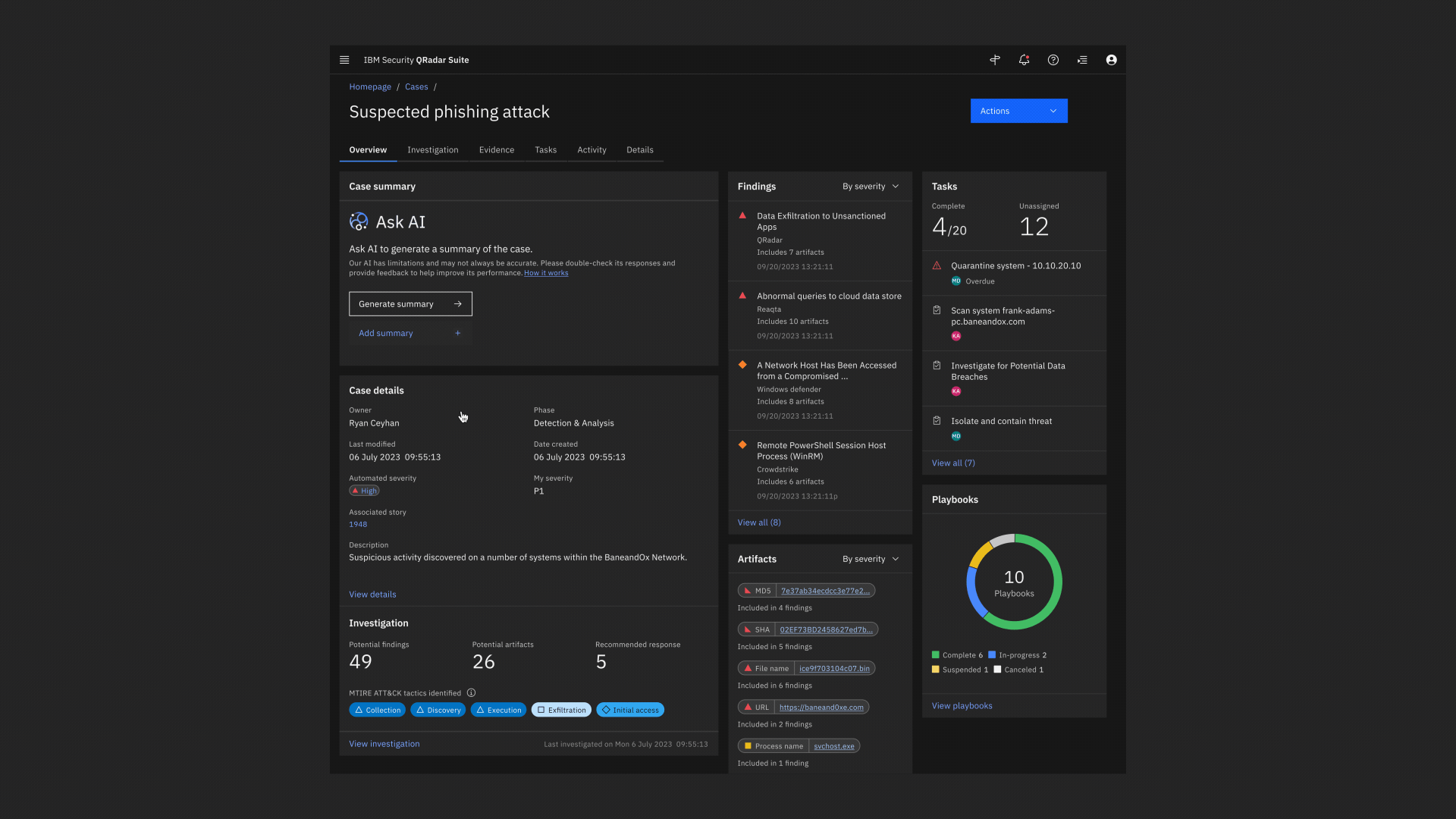Open the View playbooks link

click(962, 706)
